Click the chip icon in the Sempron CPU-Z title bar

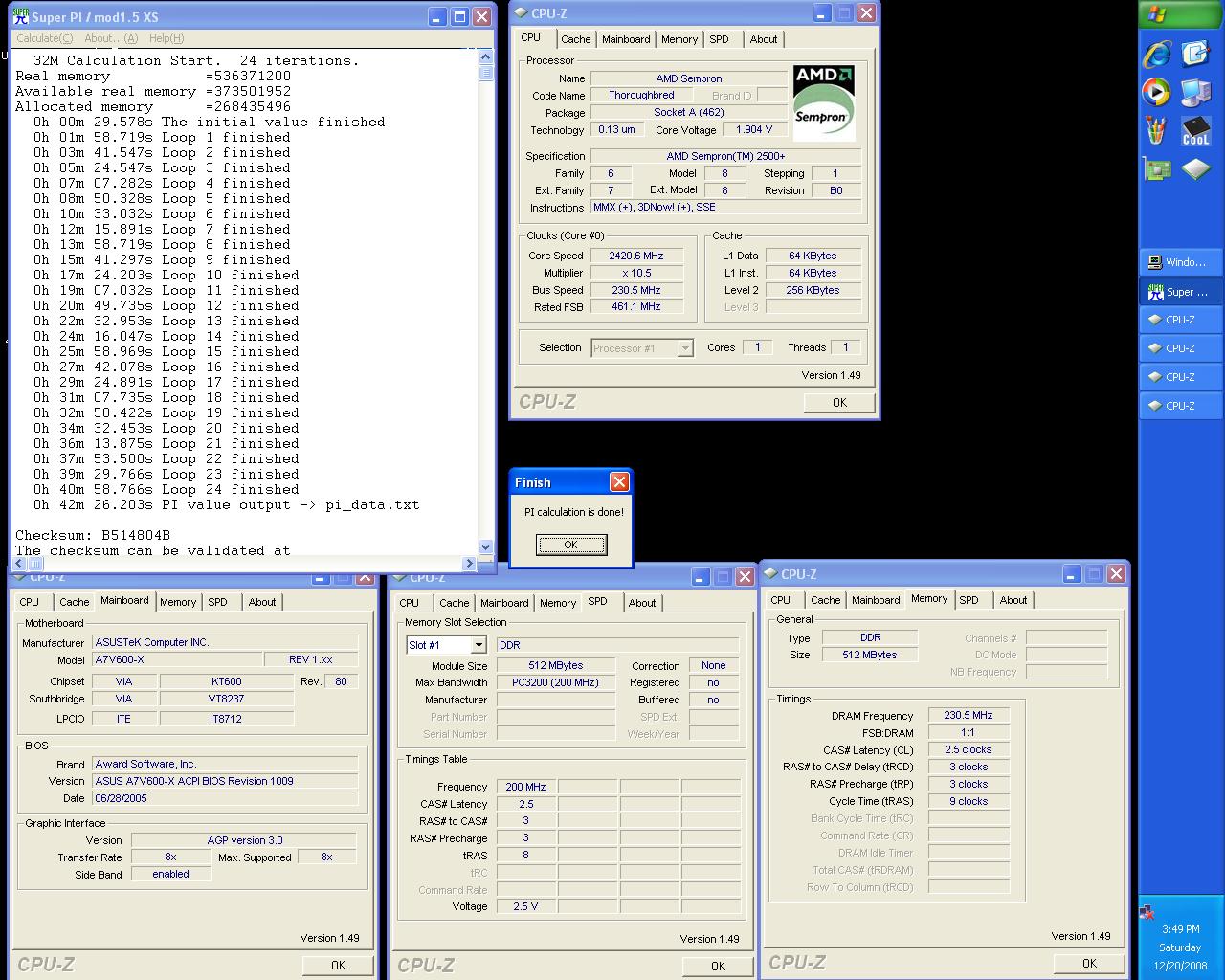click(521, 12)
